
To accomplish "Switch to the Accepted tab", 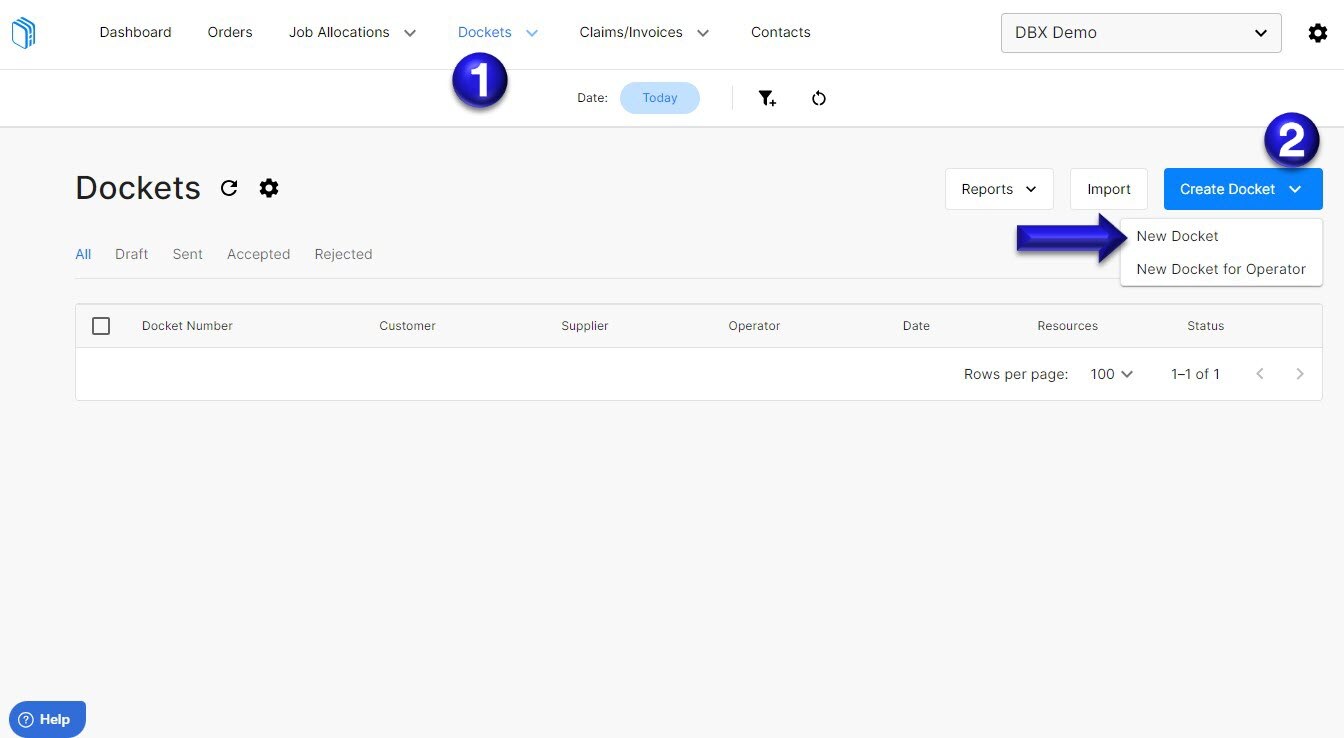I will pyautogui.click(x=258, y=253).
